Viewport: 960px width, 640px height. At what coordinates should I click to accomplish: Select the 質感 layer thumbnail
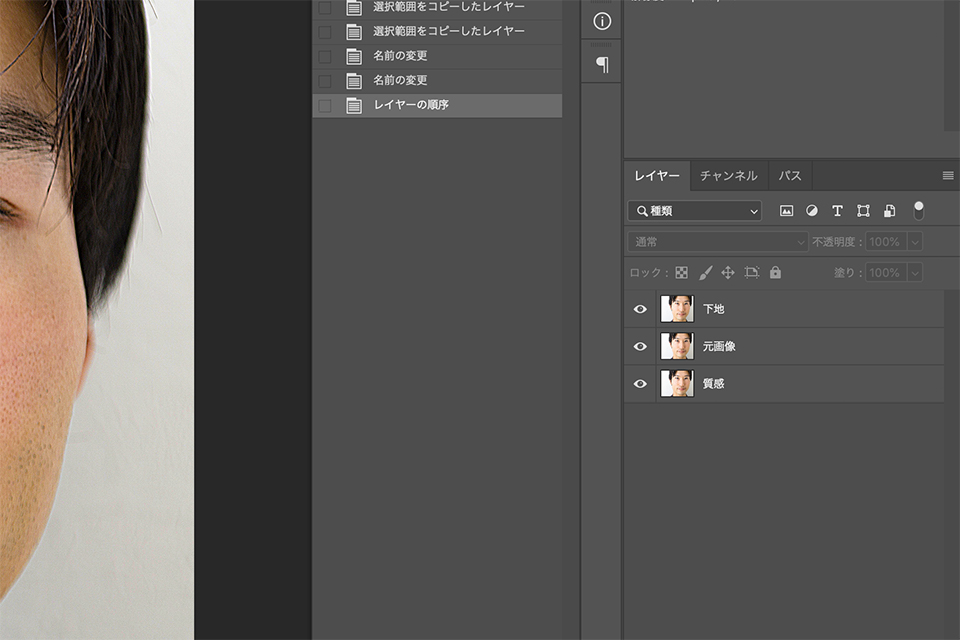(x=677, y=383)
